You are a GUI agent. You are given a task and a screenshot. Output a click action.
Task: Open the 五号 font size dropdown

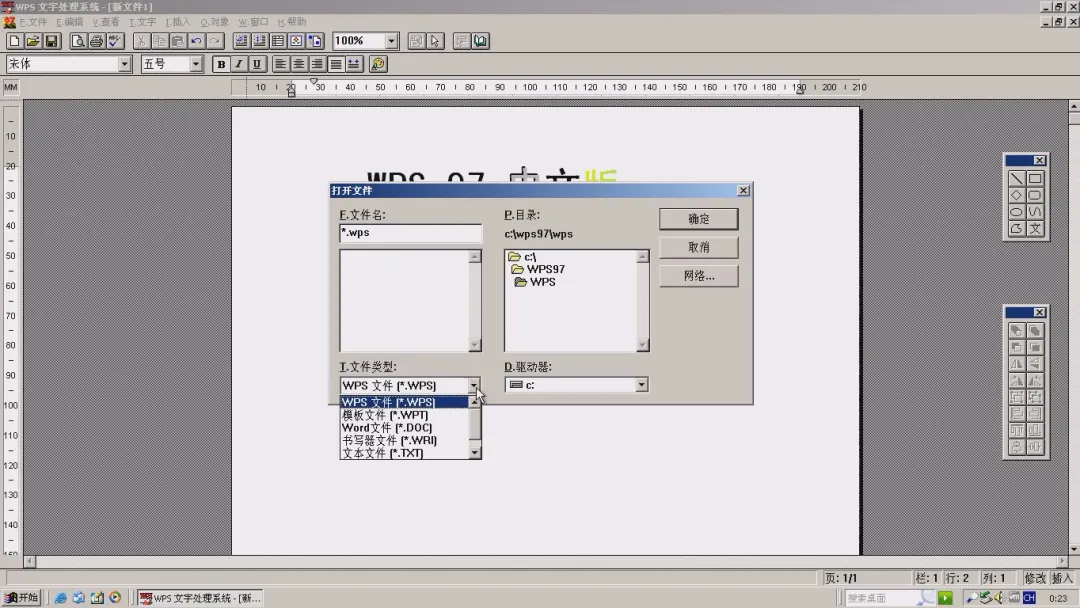coord(196,64)
